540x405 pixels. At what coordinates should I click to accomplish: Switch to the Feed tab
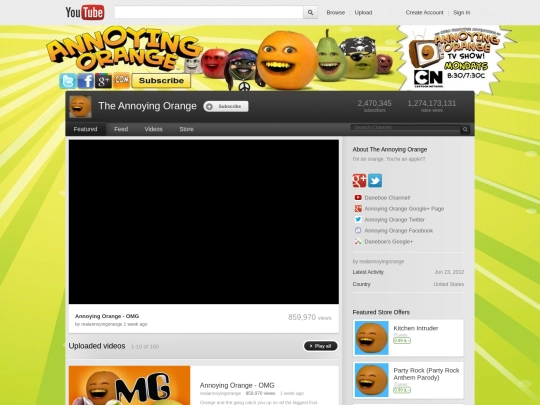121,129
